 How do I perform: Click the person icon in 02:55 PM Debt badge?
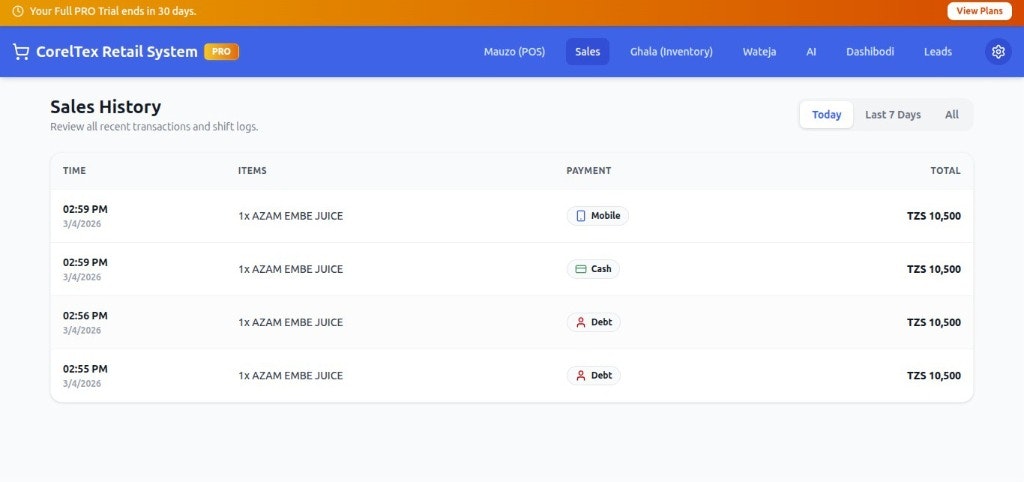coord(581,376)
